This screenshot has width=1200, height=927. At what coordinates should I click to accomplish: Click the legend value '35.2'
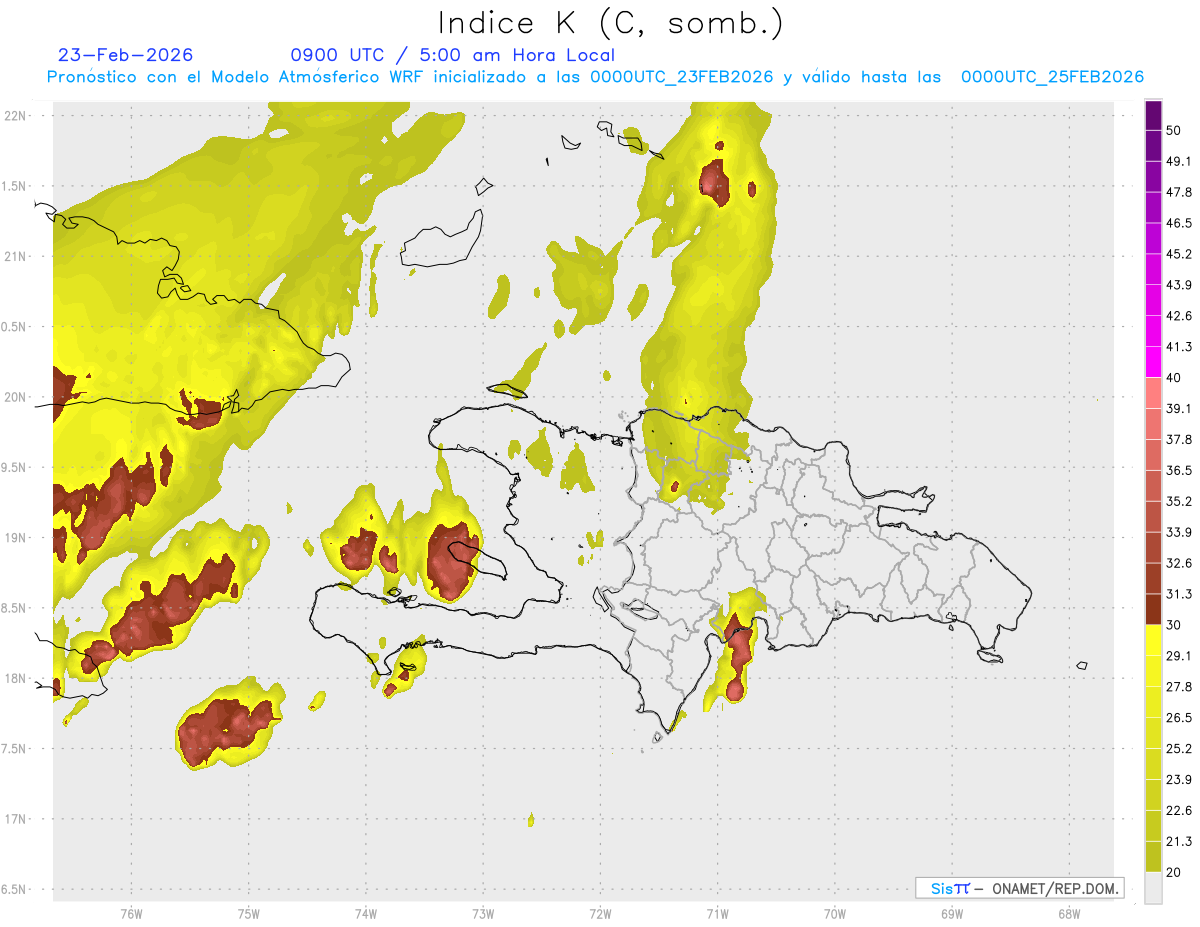tap(1179, 501)
